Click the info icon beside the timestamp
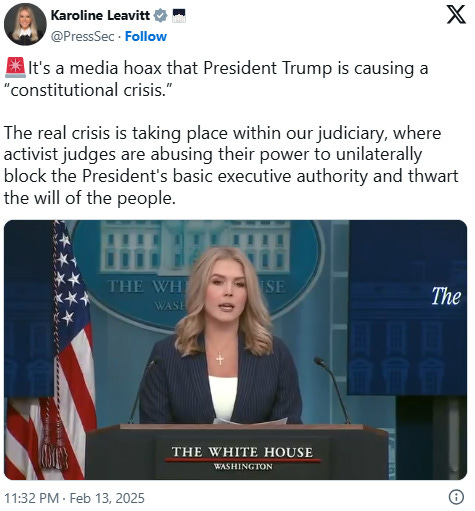Screen dimensions: 475x511 [456, 497]
